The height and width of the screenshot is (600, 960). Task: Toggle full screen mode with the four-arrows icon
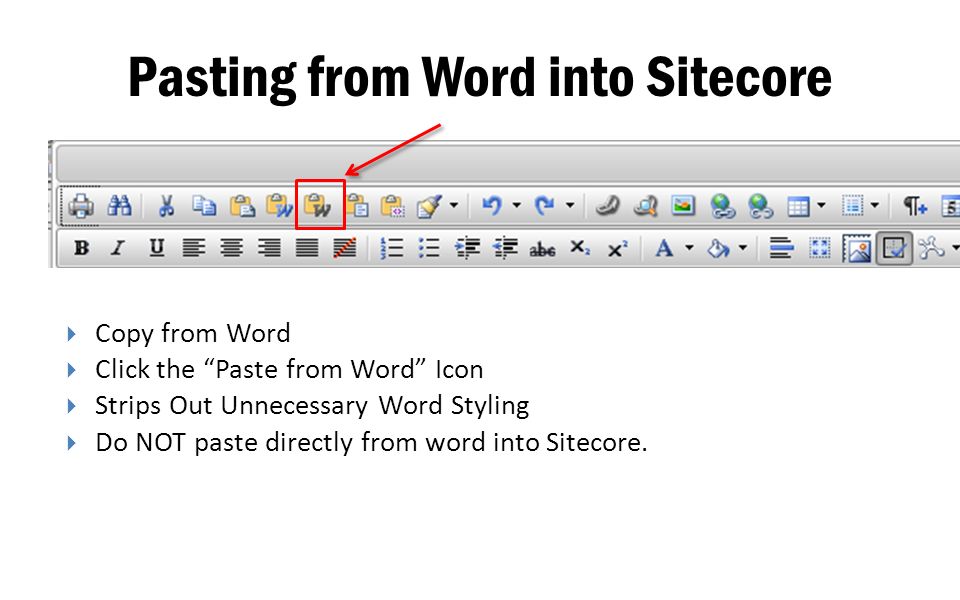coord(819,248)
